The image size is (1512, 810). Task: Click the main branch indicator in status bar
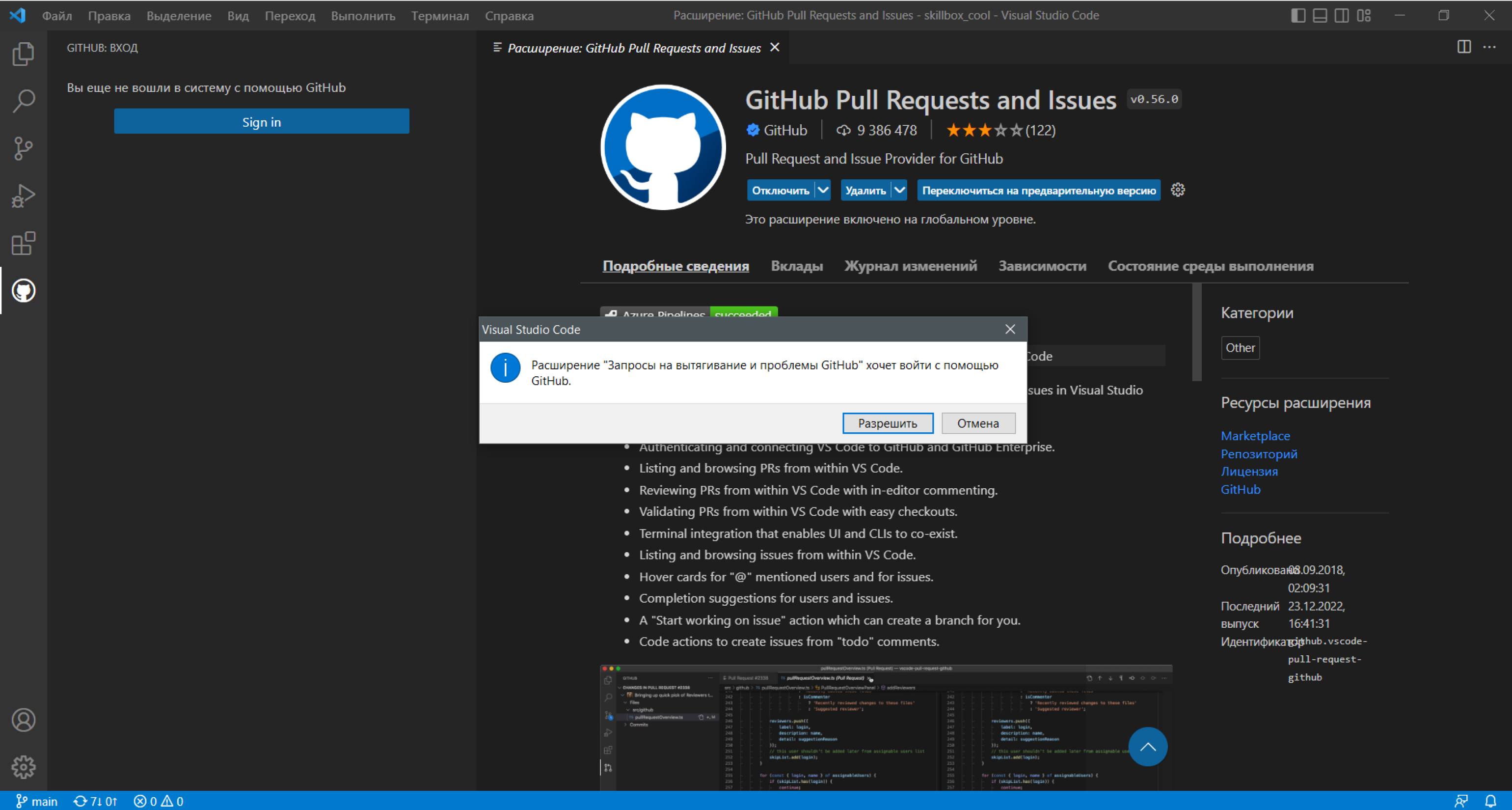click(36, 801)
